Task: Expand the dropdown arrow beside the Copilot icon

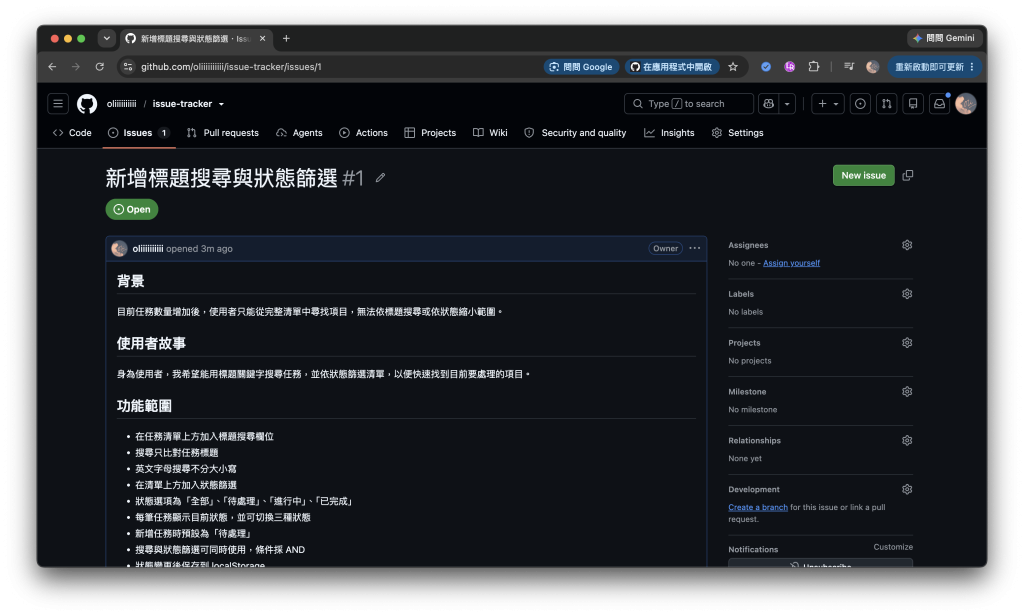Action: 787,103
